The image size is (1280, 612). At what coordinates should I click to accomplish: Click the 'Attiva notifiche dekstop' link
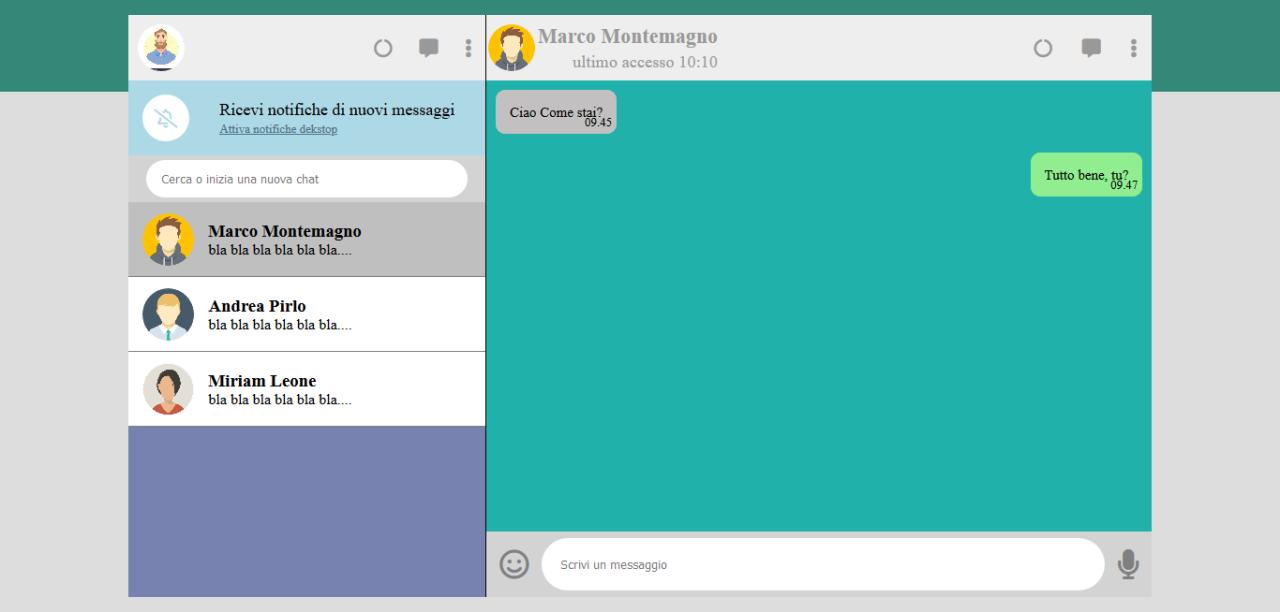278,130
